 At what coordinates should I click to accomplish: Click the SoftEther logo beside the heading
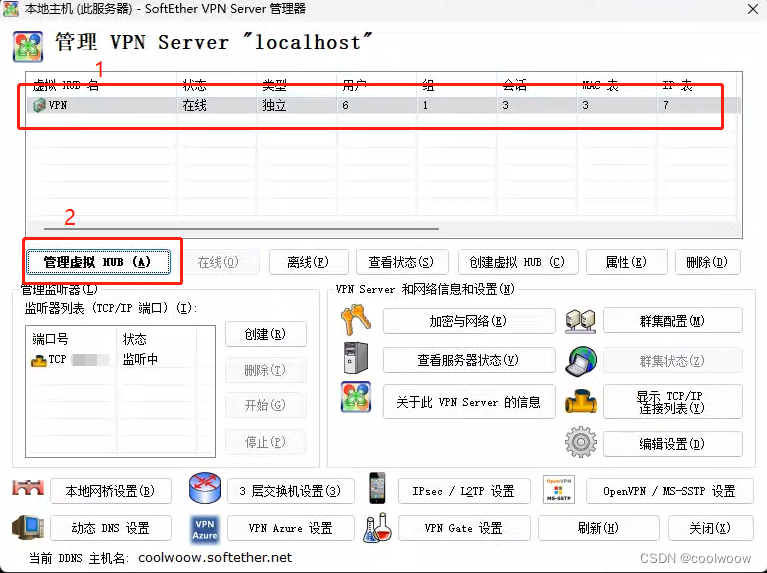(28, 46)
